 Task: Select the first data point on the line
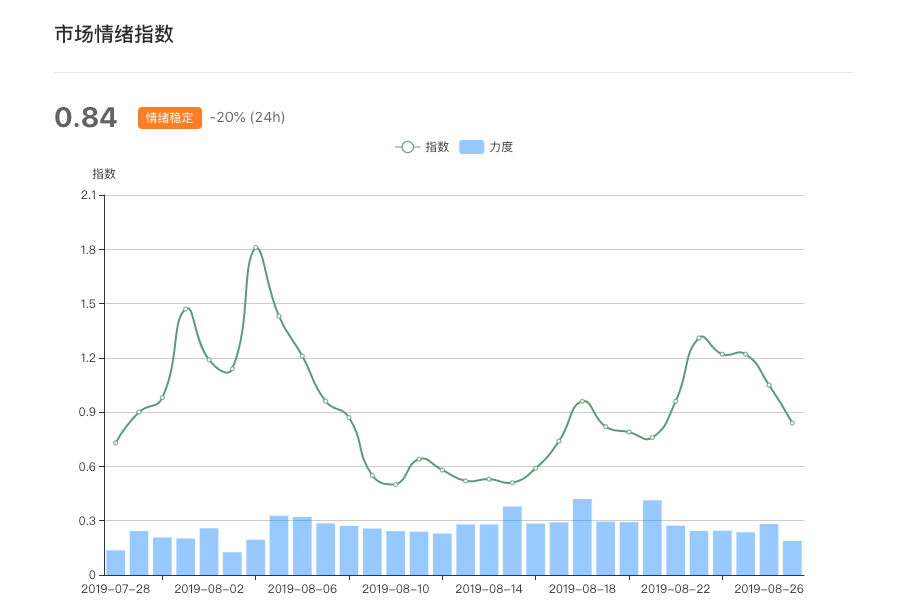tap(116, 443)
